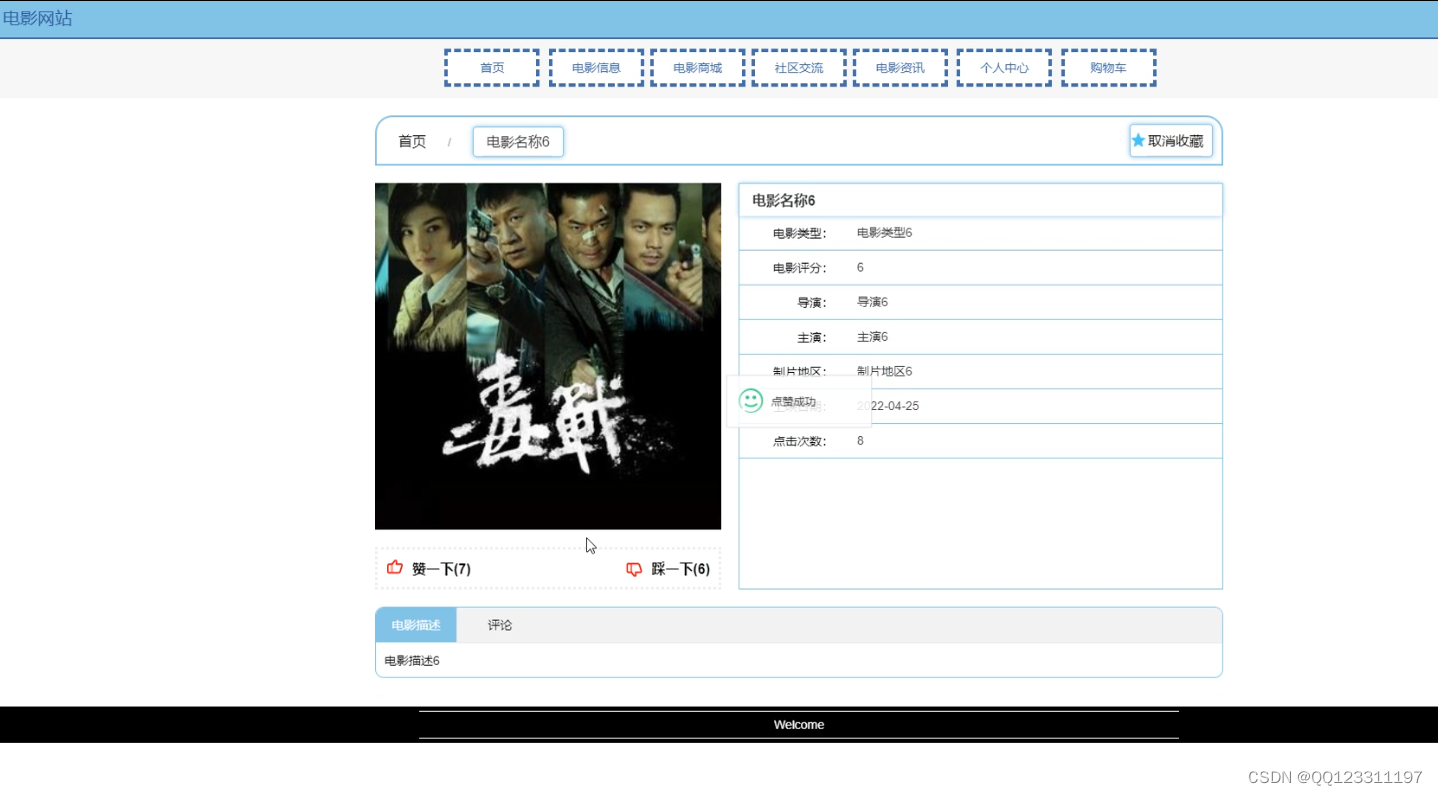Viewport: 1438px width, 795px height.
Task: Click the star icon on 取消收藏
Action: pos(1138,141)
